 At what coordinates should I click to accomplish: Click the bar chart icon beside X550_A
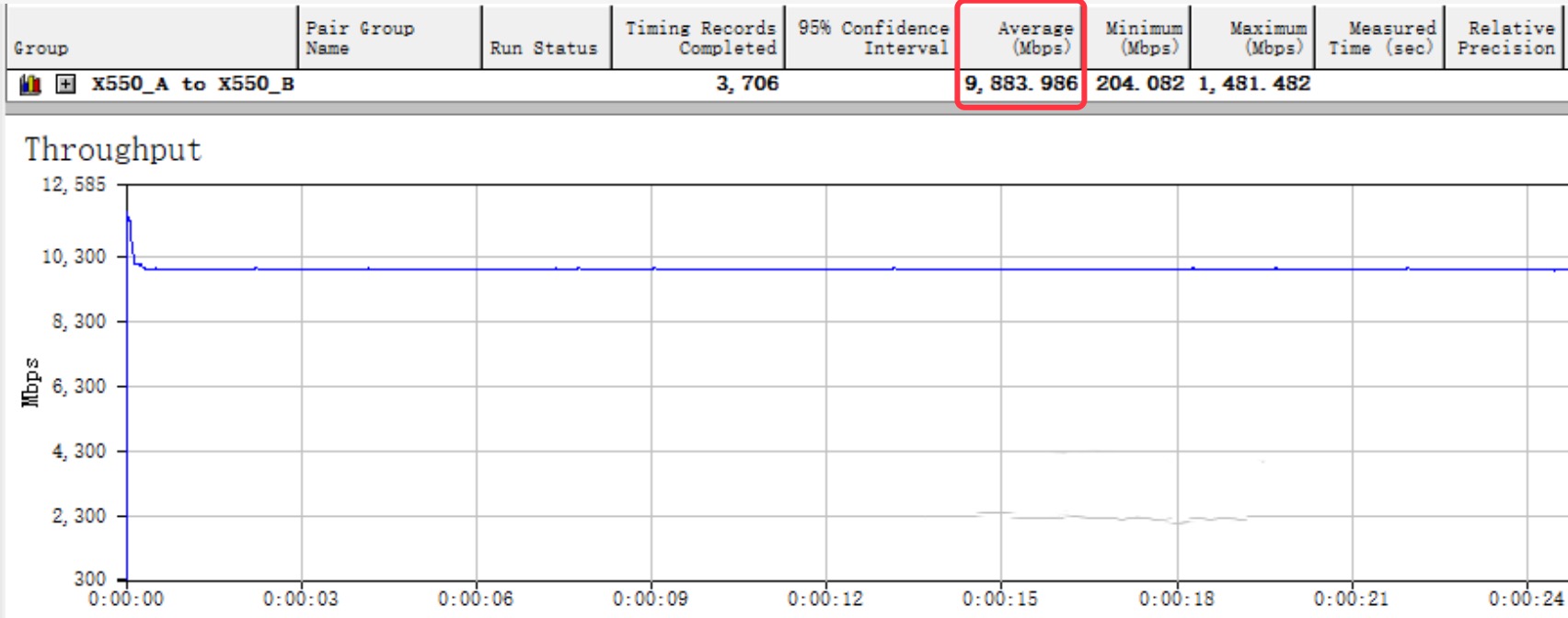(30, 85)
